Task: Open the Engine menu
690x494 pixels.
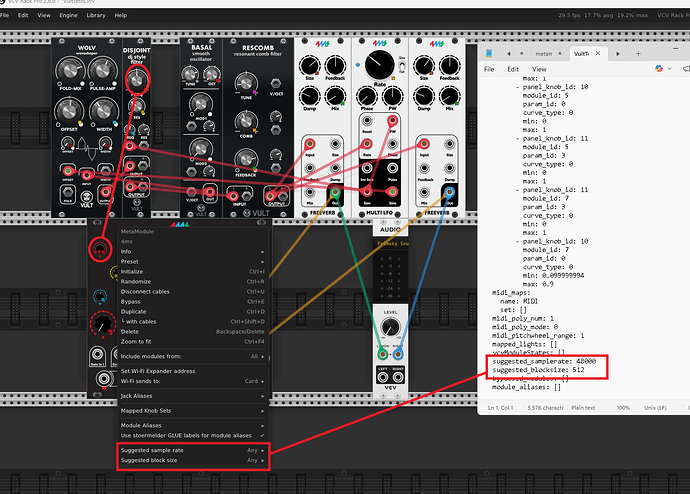Action: tap(68, 15)
